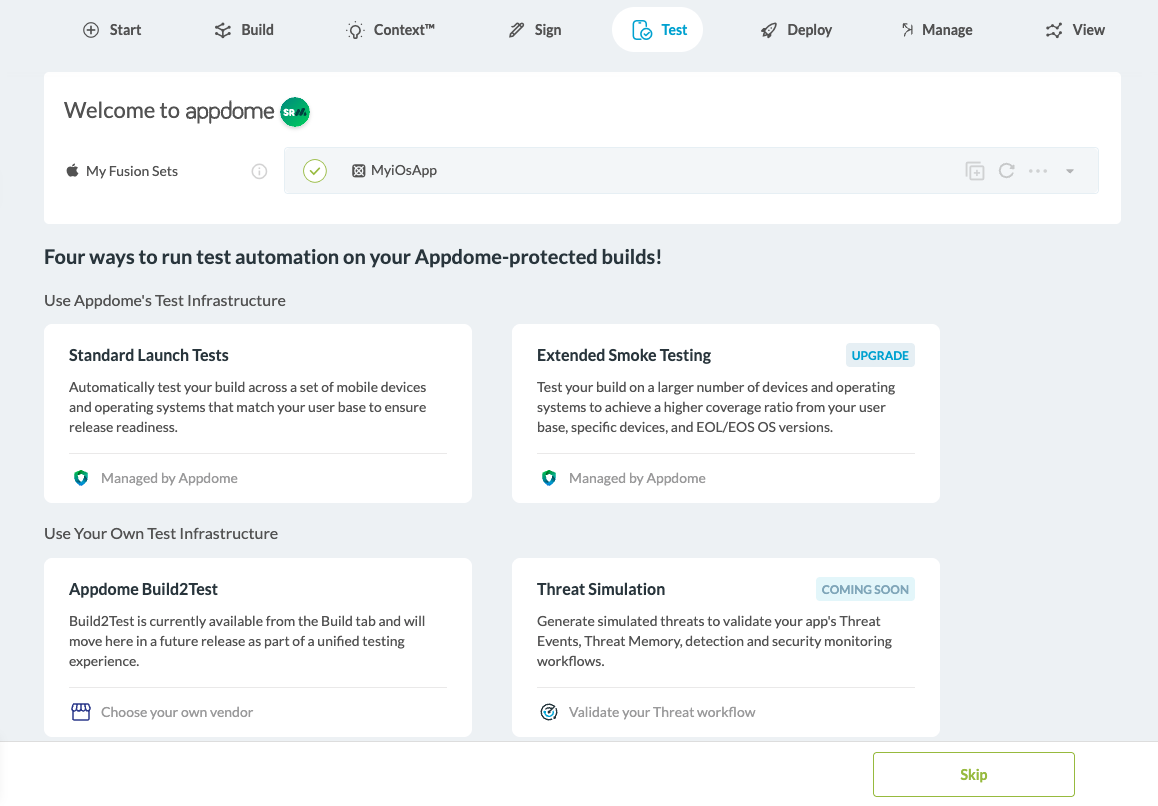Click the Use Your Own Test Infrastructure heading
1158x806 pixels.
click(161, 533)
